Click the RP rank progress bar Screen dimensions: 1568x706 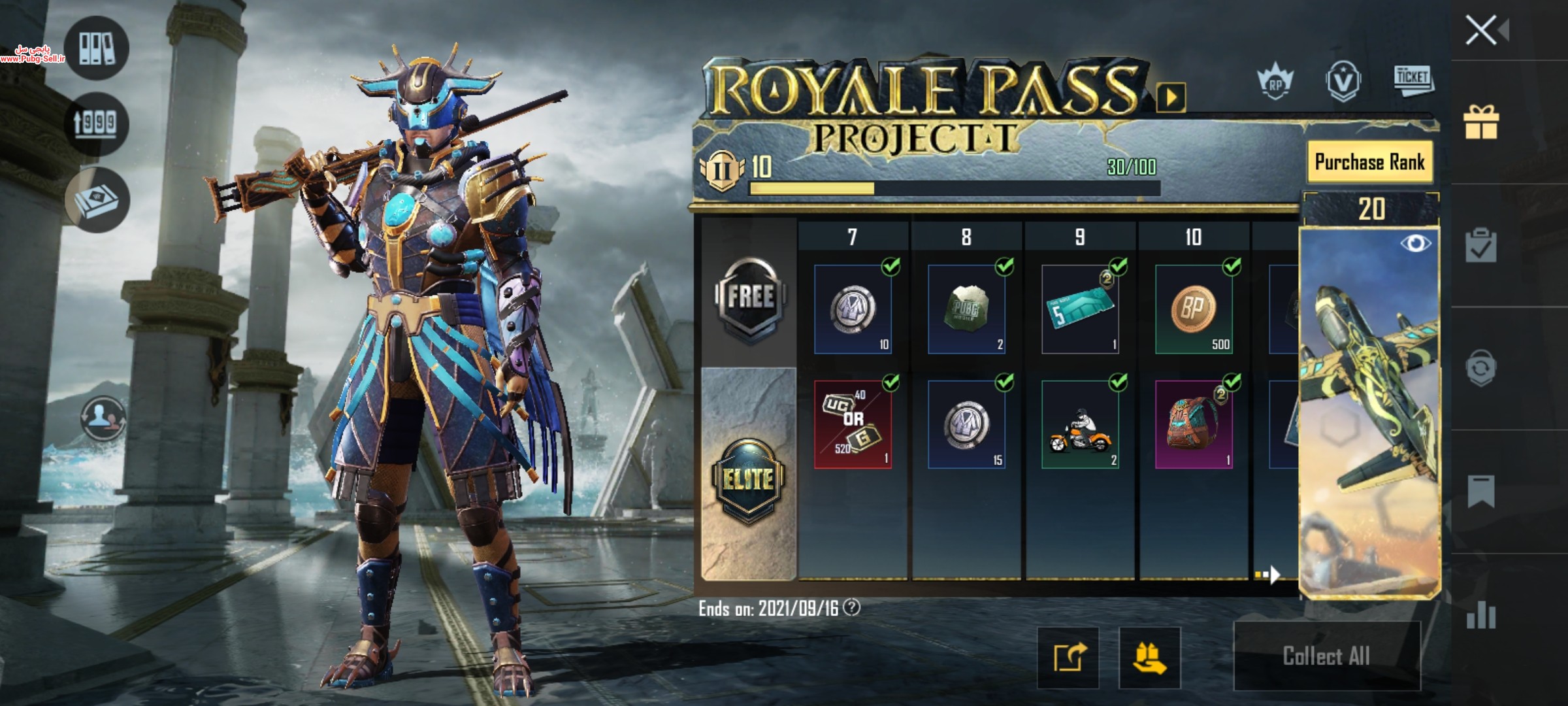click(x=955, y=188)
